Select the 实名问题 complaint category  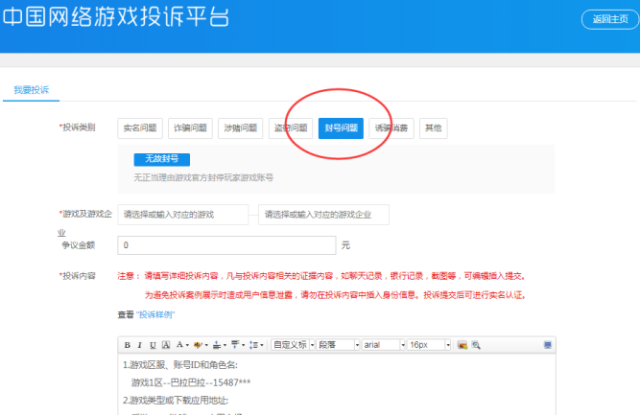click(139, 128)
